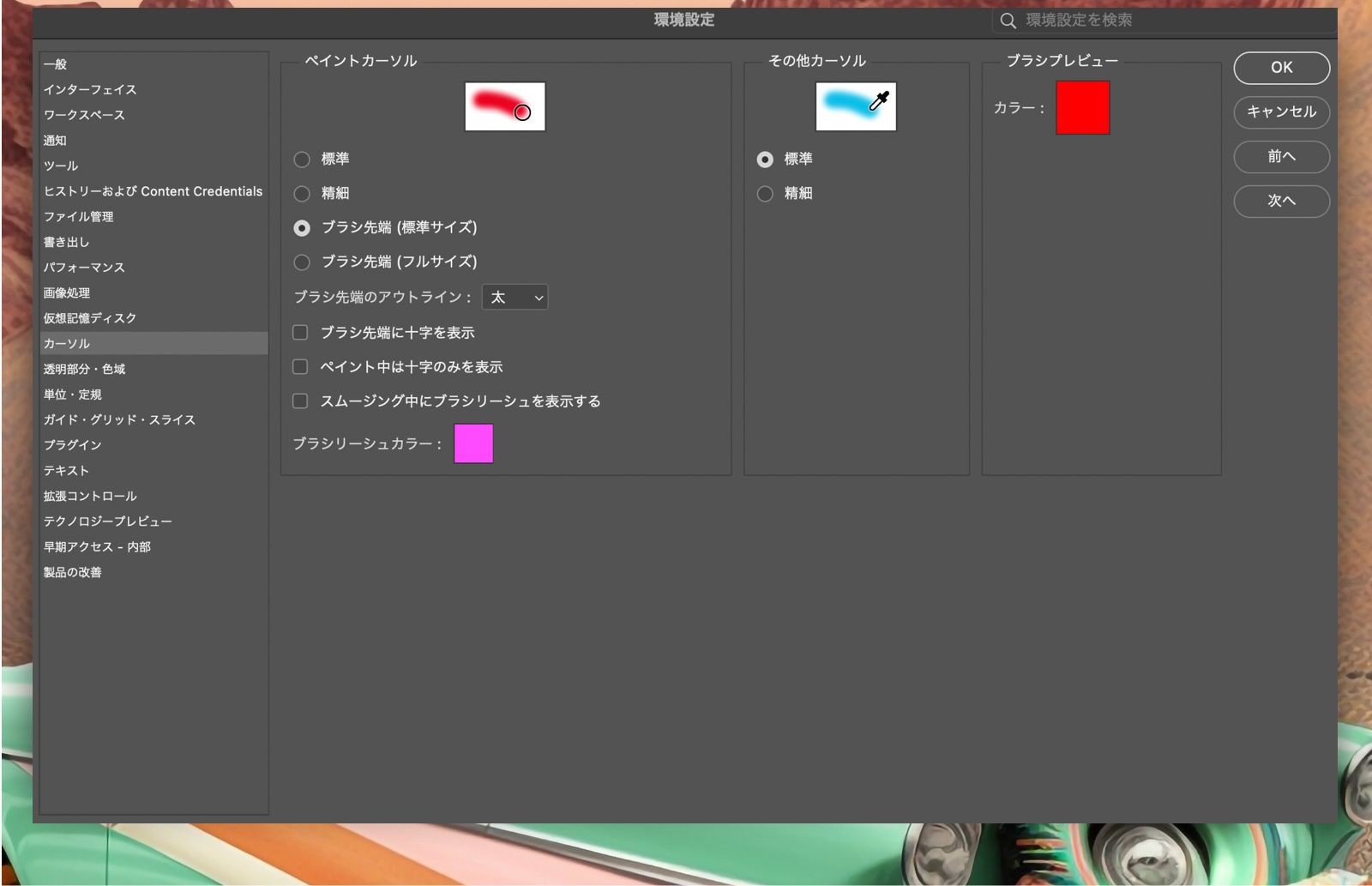Enable スムージング中にブラシリーシュを表示する checkbox
Screen dimensions: 1372x886
(x=300, y=401)
